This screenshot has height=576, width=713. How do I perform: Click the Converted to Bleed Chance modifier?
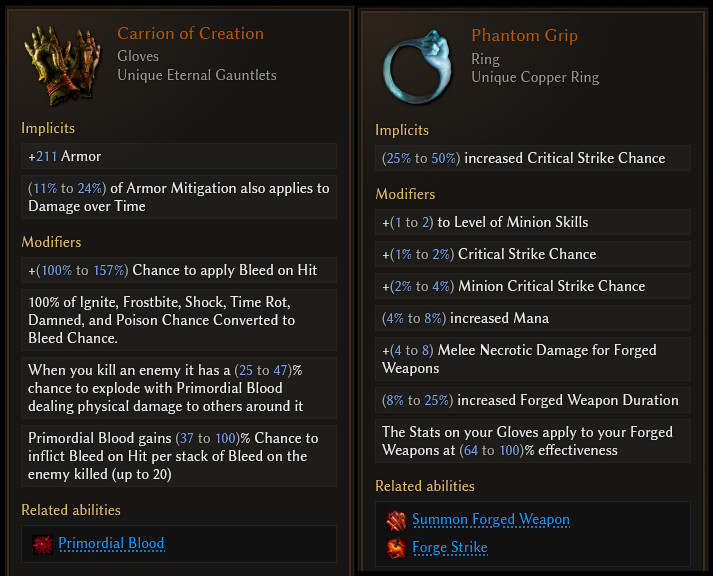(179, 321)
